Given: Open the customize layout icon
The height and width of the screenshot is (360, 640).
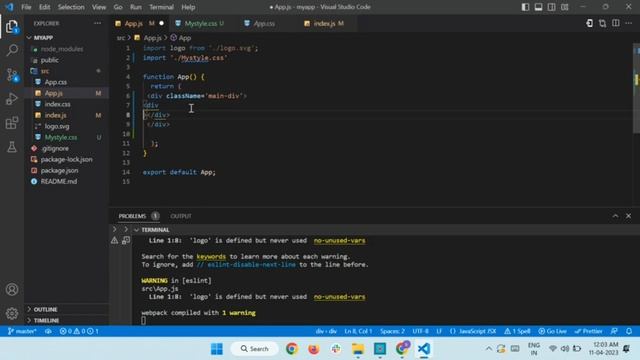Looking at the screenshot, I should point(564,7).
